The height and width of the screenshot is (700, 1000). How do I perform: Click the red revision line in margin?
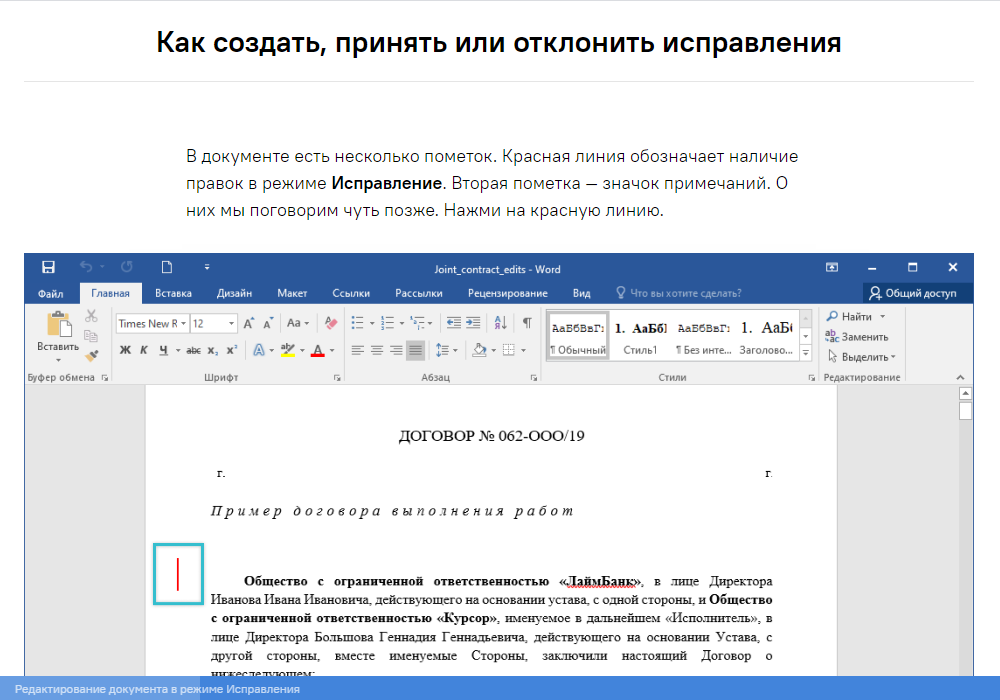tap(178, 575)
